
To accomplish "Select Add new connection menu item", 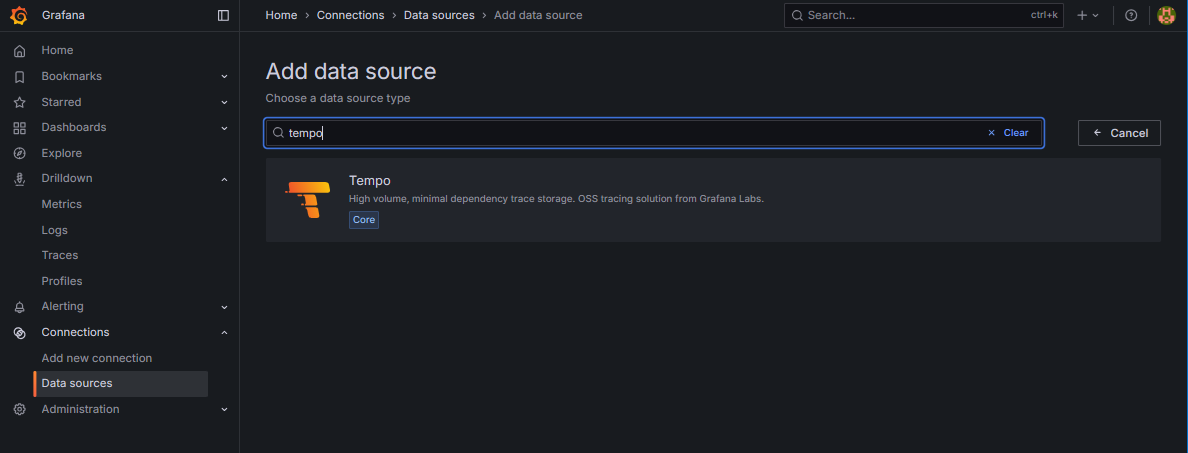I will point(96,358).
